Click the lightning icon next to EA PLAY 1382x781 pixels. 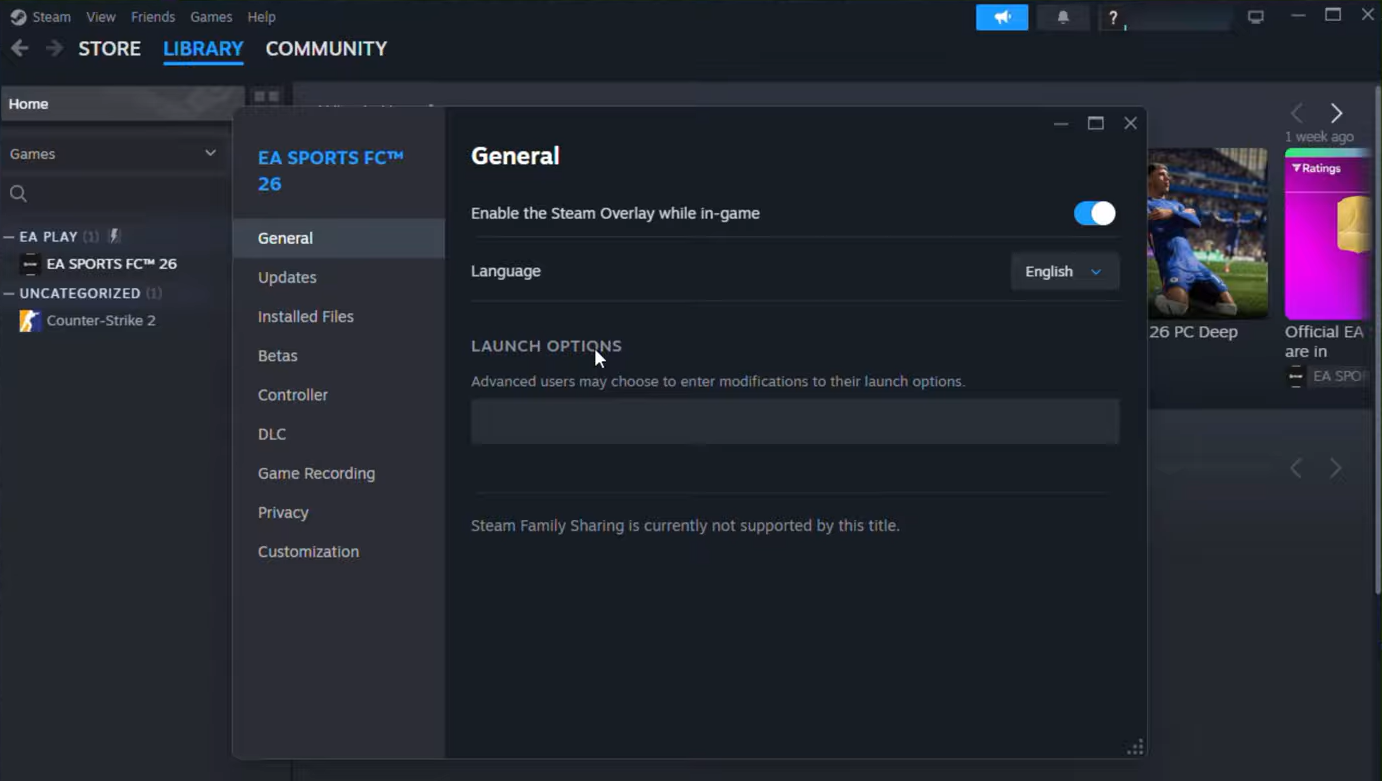[x=114, y=236]
